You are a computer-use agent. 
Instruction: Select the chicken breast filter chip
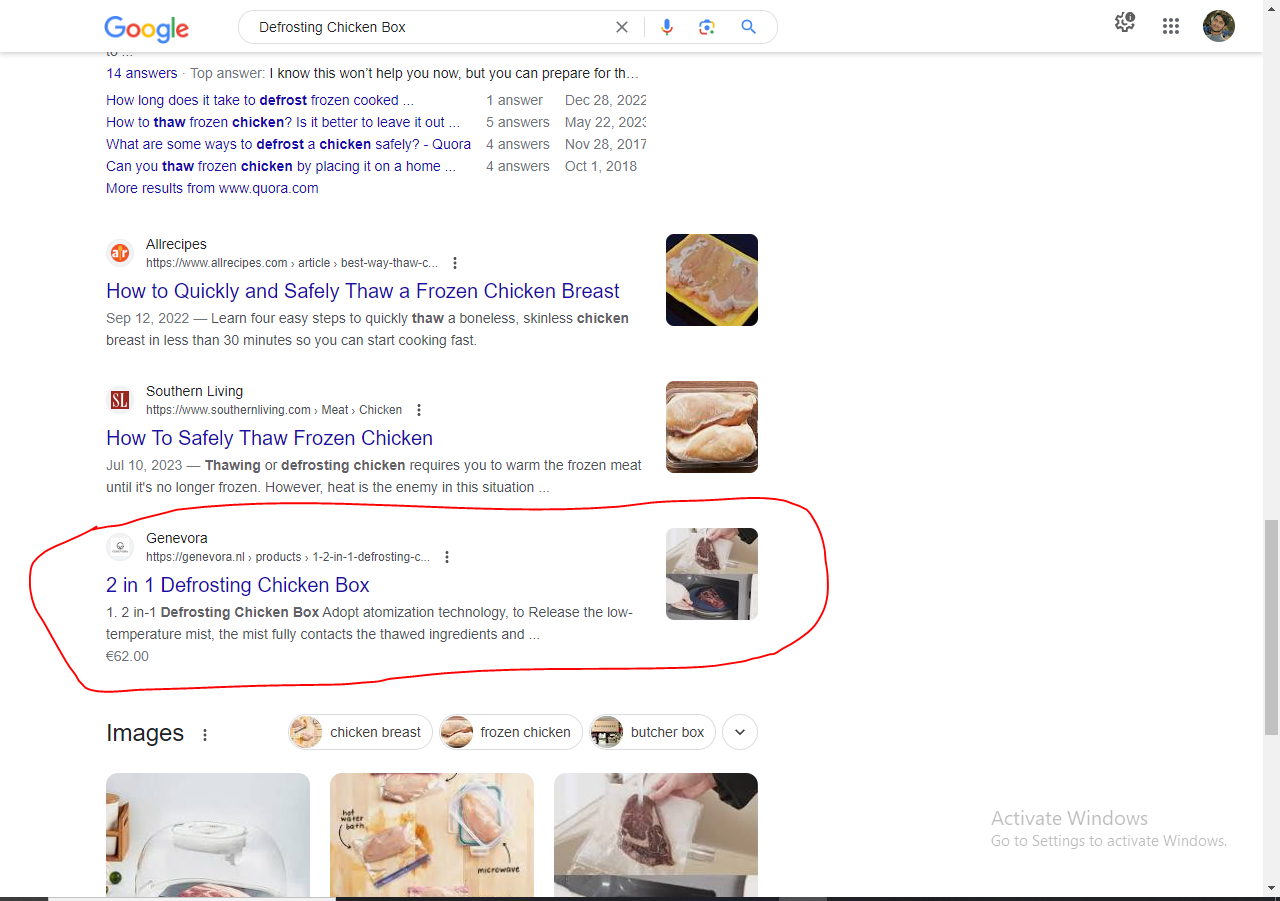click(361, 732)
